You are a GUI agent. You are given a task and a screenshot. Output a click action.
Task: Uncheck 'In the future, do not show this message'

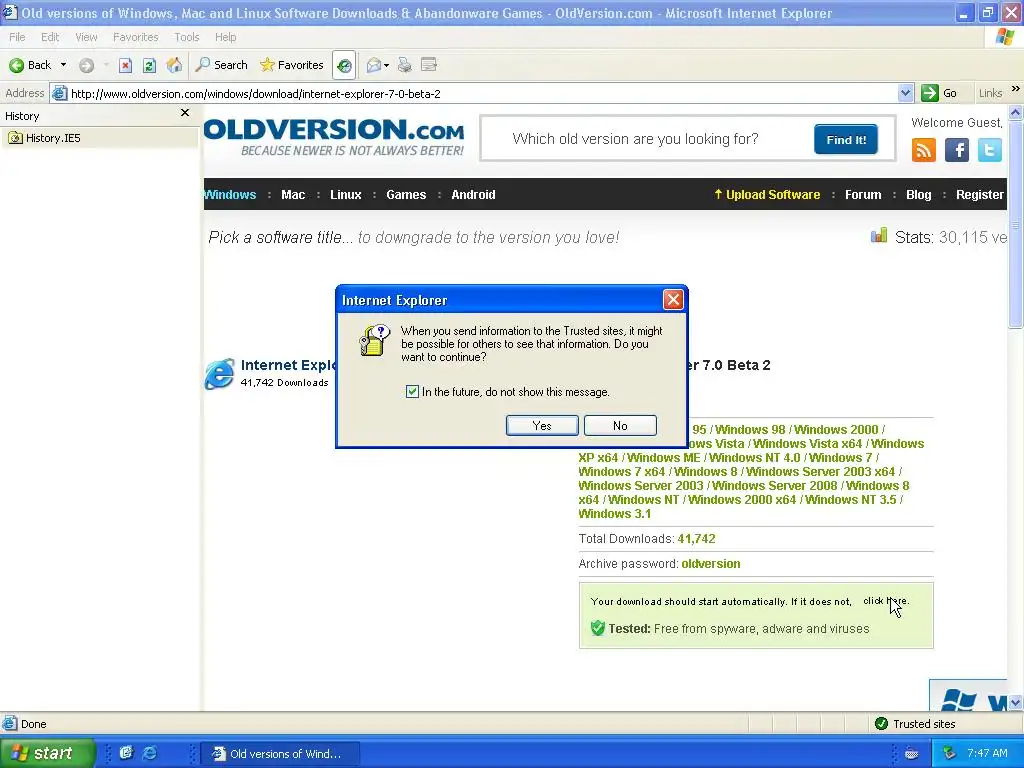[412, 392]
